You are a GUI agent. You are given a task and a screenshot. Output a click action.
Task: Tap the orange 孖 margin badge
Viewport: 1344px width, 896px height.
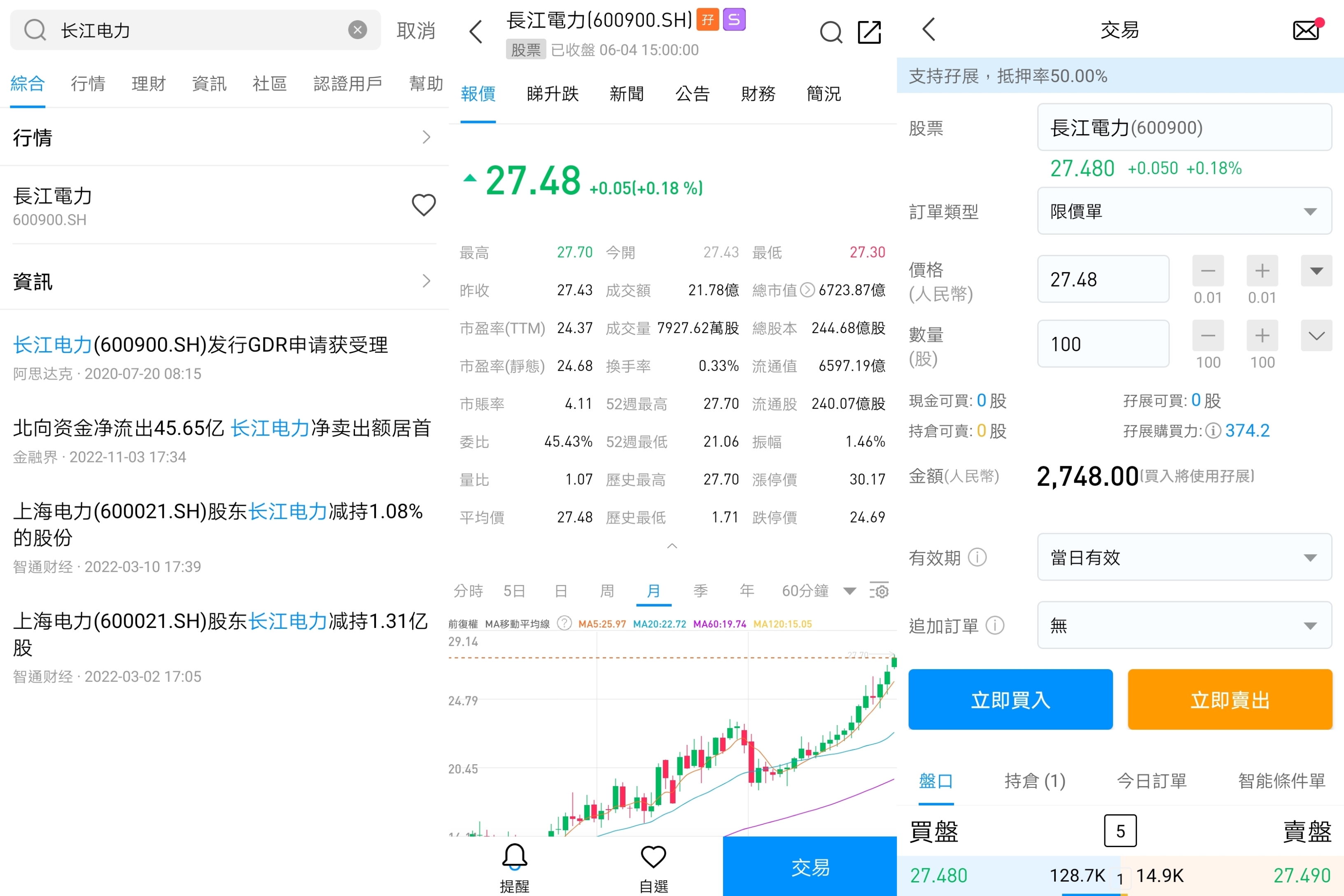click(707, 20)
